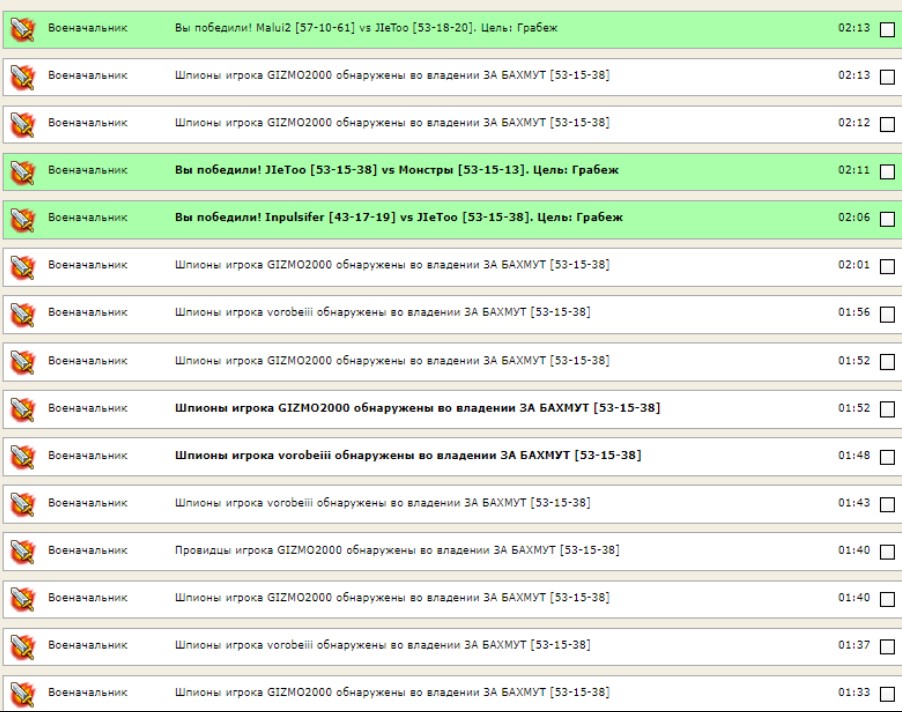The width and height of the screenshot is (902, 712).
Task: Click the icon beside the Провидцы GIZMO2000 message
Action: click(22, 551)
